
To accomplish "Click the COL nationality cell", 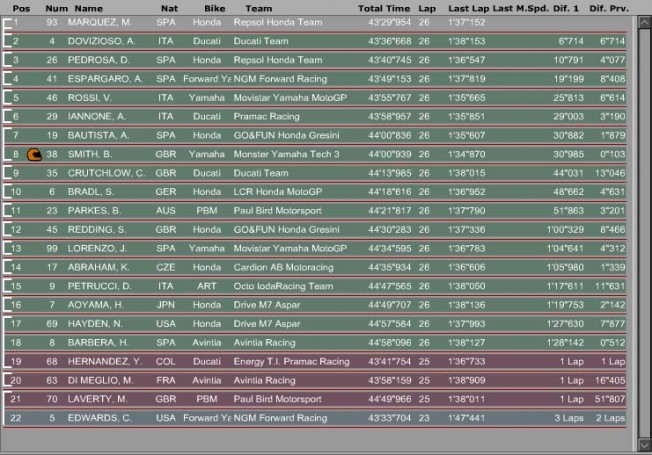I will click(x=165, y=361).
